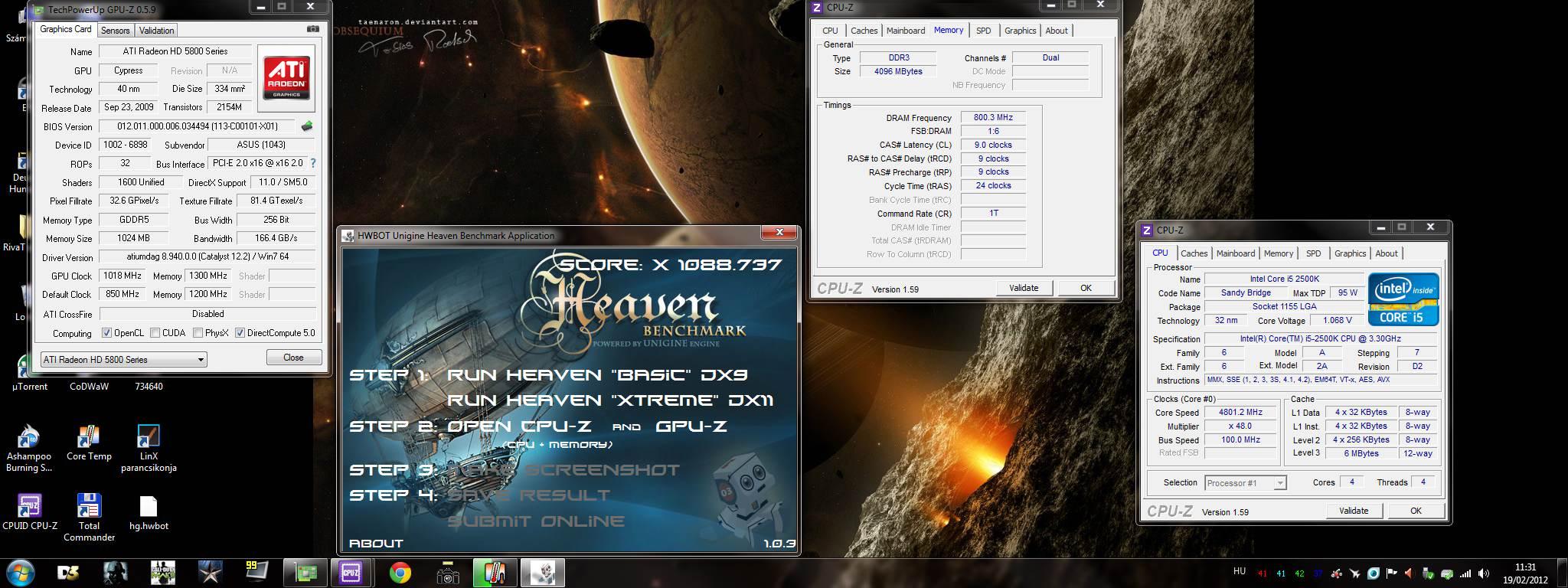Toggle PhysX checkbox in GPU-Z
This screenshot has width=1568, height=588.
coord(198,333)
